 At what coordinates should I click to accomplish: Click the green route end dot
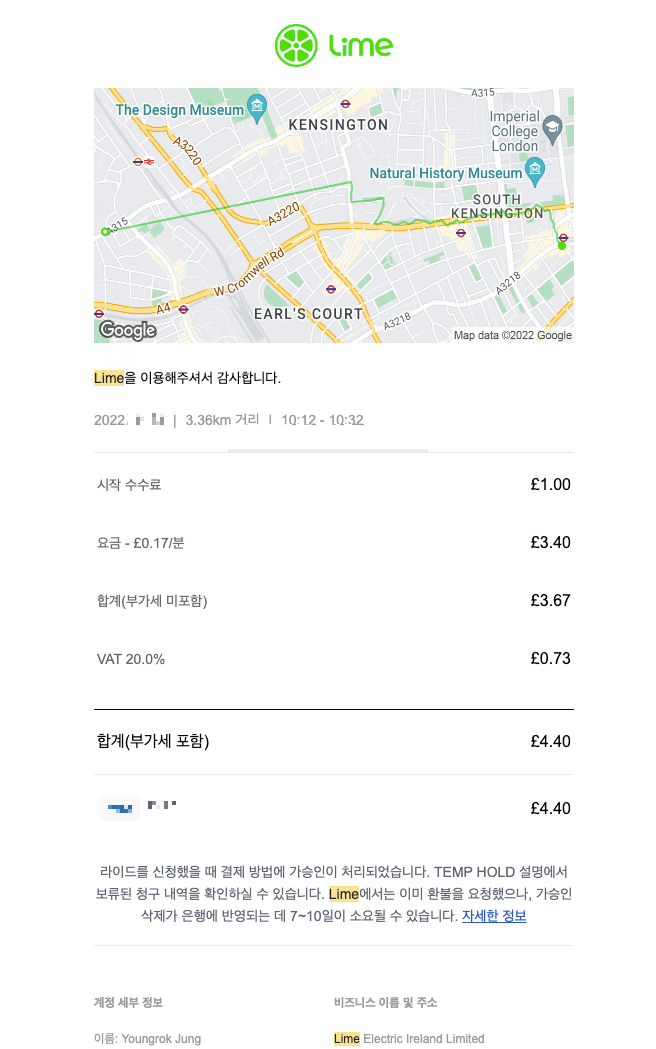562,246
